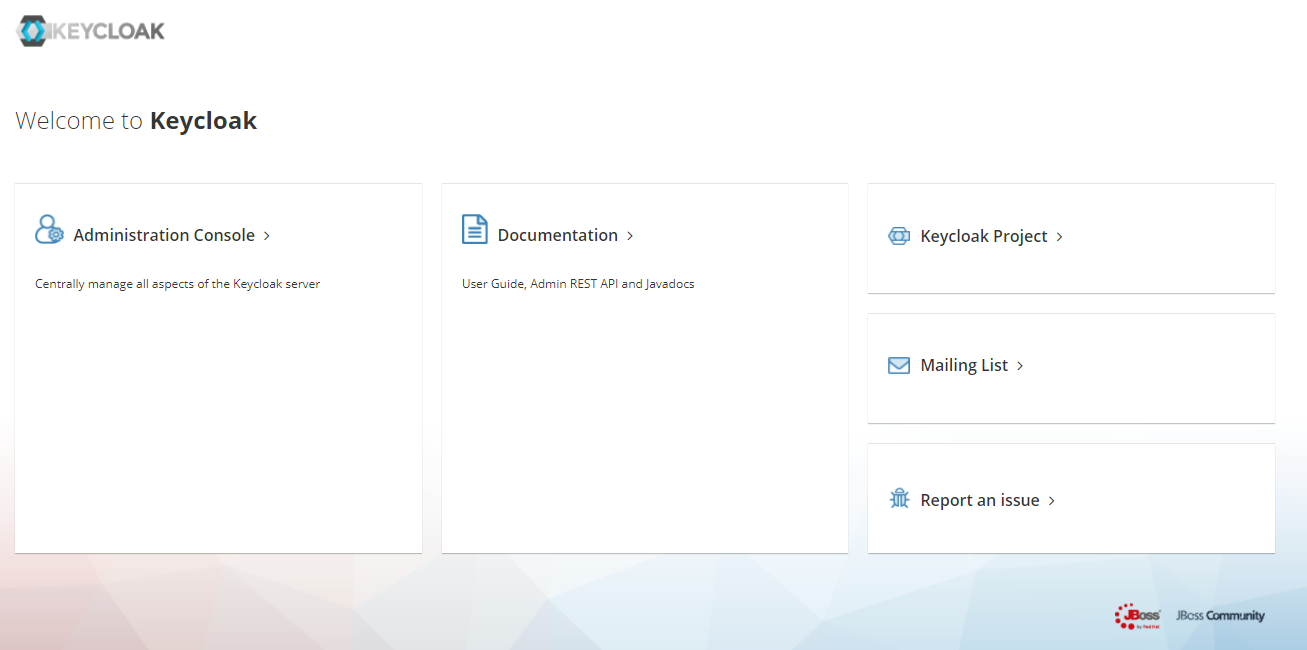Screen dimensions: 1307x650
Task: Click chevron next to Report an issue
Action: 1051,501
